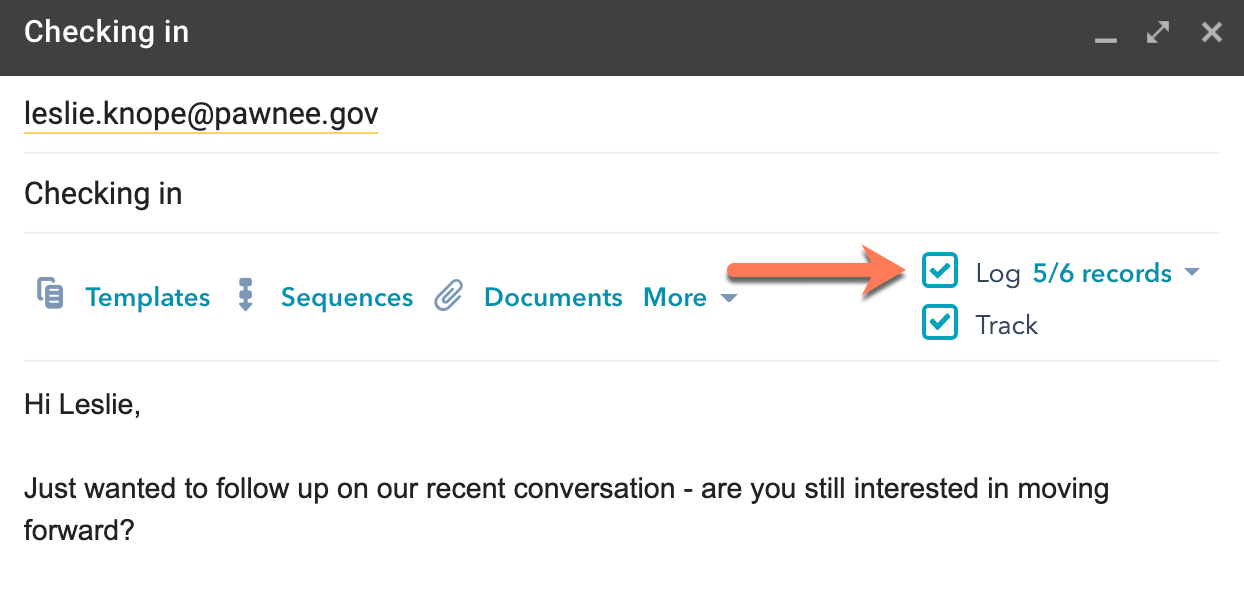Click the 5/6 records link
The image size is (1244, 590).
point(1102,273)
